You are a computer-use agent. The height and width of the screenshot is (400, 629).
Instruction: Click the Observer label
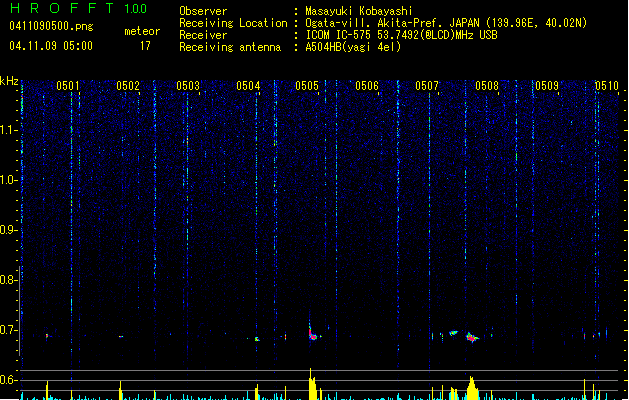tap(203, 11)
